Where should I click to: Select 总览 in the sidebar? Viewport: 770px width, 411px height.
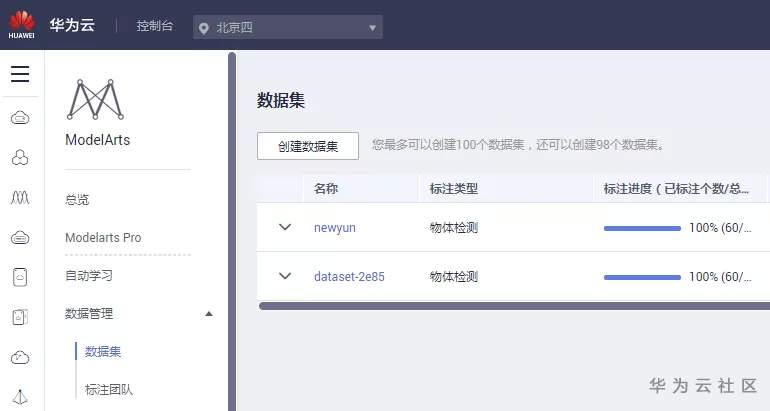pyautogui.click(x=77, y=199)
